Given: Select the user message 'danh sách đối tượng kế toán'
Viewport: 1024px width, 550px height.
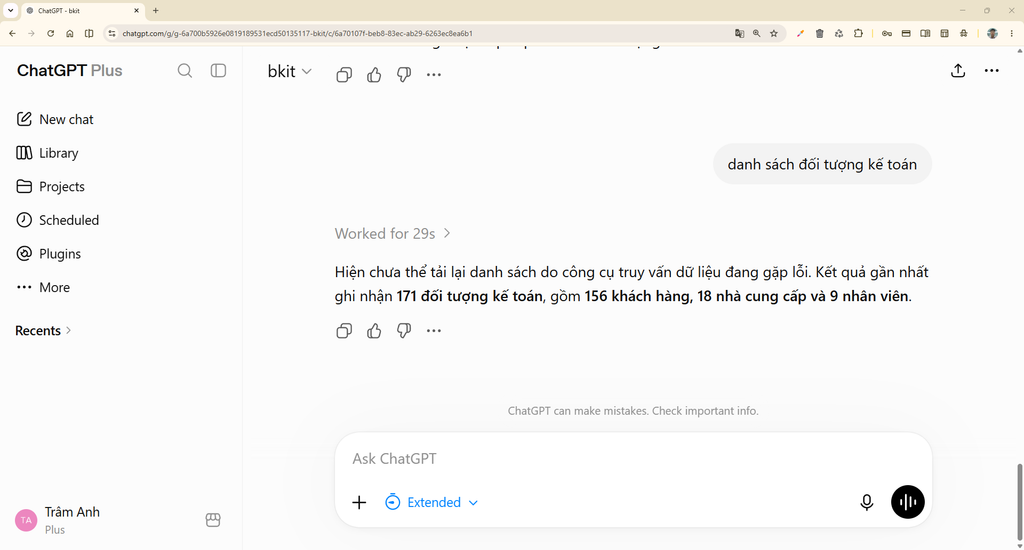Looking at the screenshot, I should click(x=822, y=164).
